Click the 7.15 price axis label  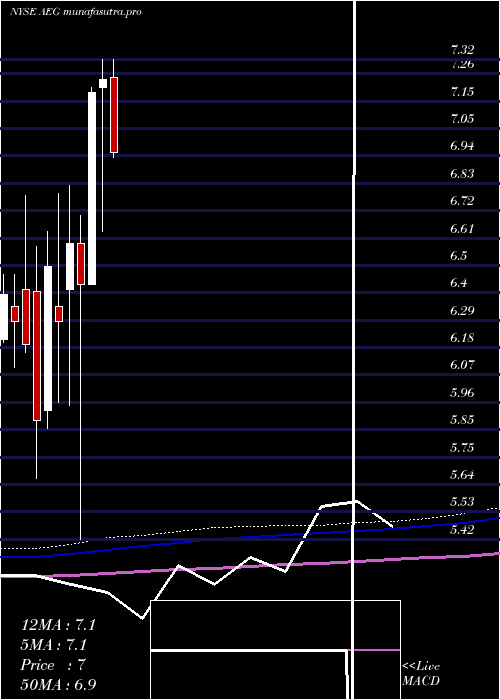[462, 92]
